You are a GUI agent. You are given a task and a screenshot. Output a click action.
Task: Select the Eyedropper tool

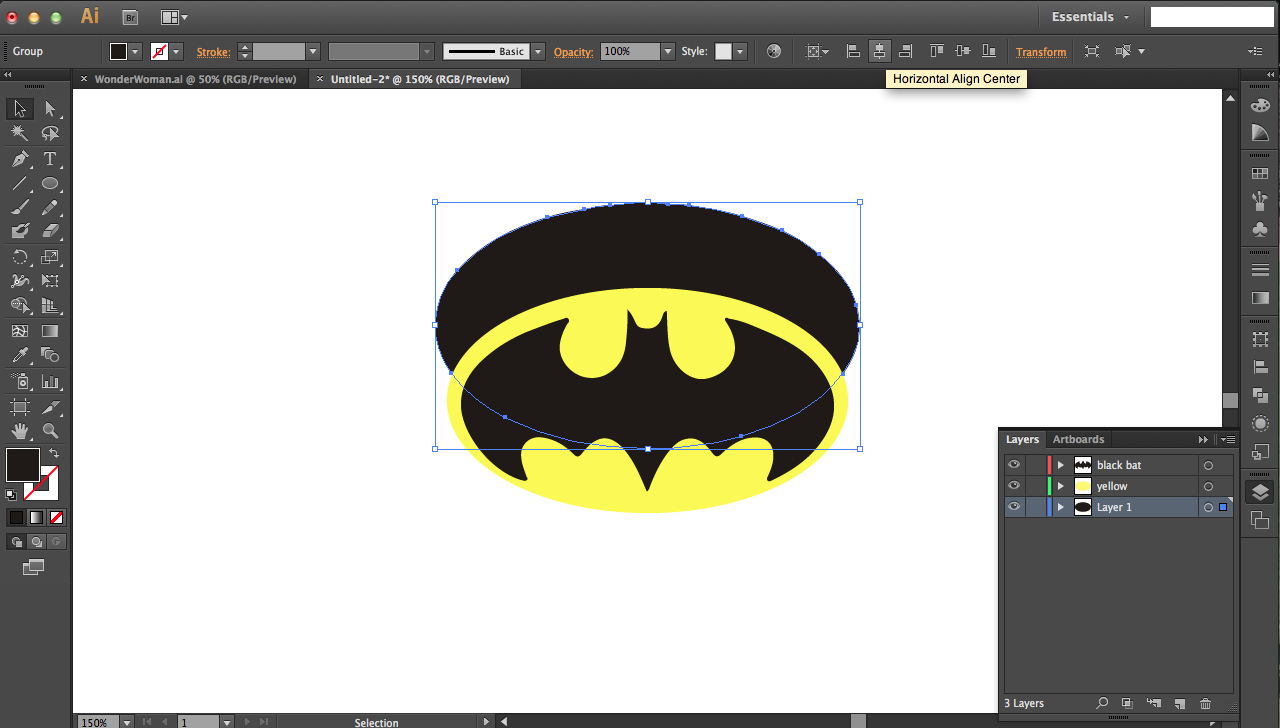(x=19, y=355)
